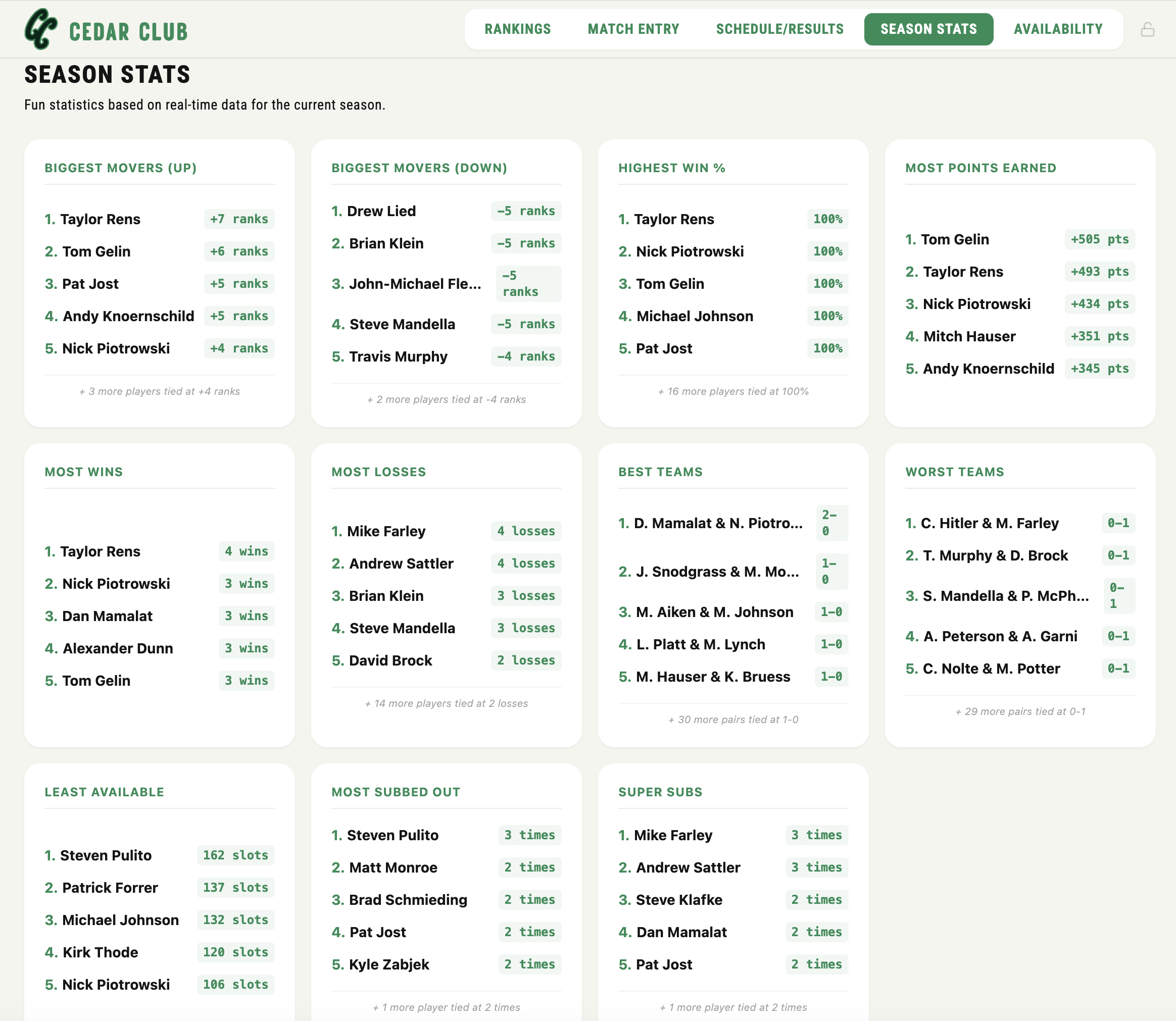The image size is (1176, 1021).
Task: Click David Brock's '2 losses' badge
Action: (x=525, y=660)
